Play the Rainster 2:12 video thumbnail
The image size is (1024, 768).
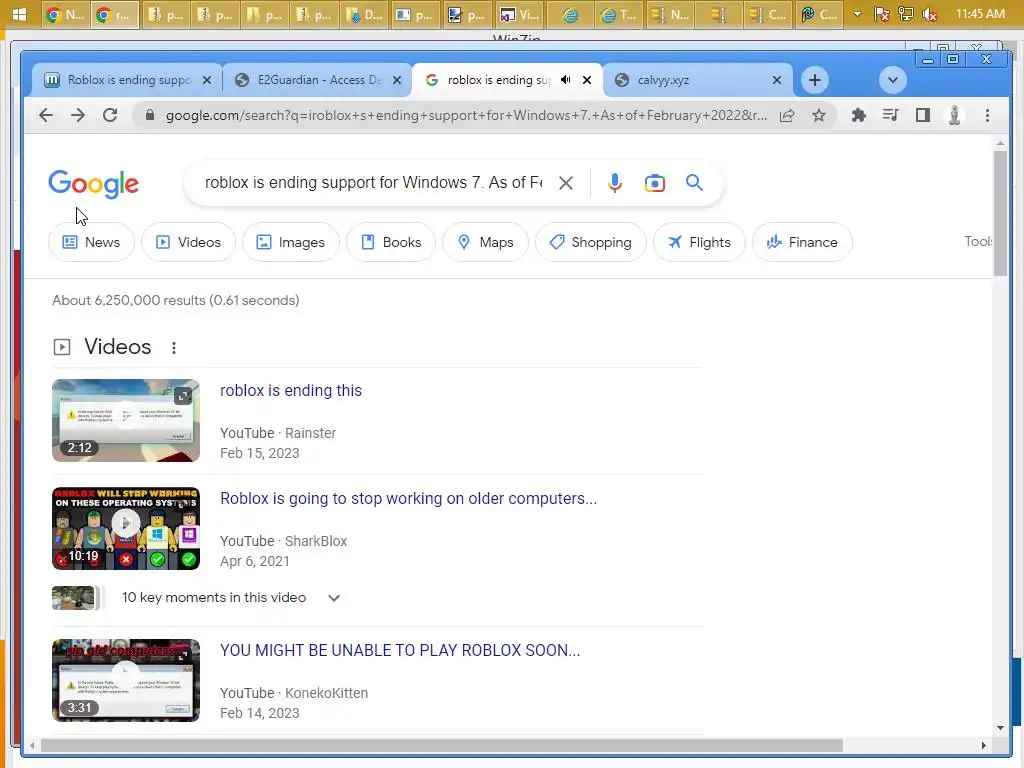126,421
